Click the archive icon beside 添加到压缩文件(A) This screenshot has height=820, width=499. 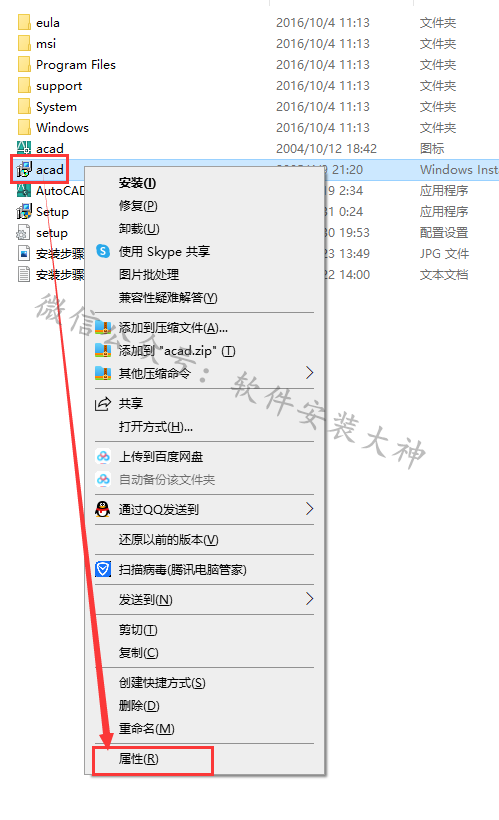[103, 328]
